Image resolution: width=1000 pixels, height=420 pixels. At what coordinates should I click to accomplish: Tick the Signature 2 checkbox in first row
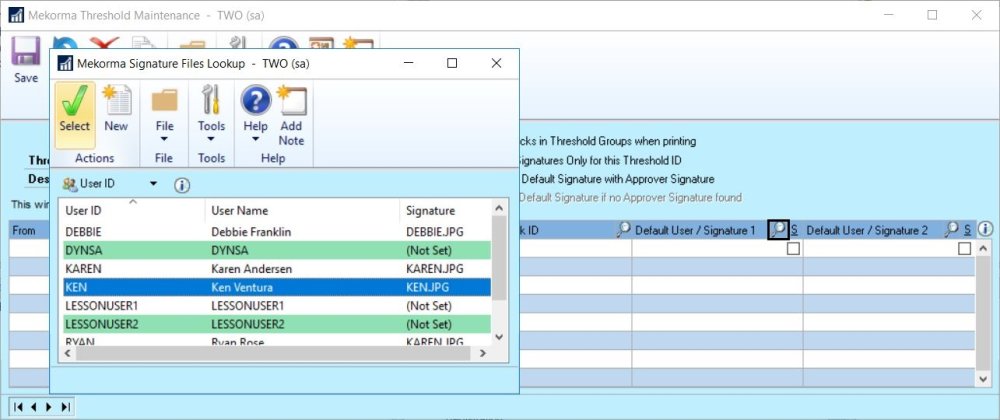[965, 249]
